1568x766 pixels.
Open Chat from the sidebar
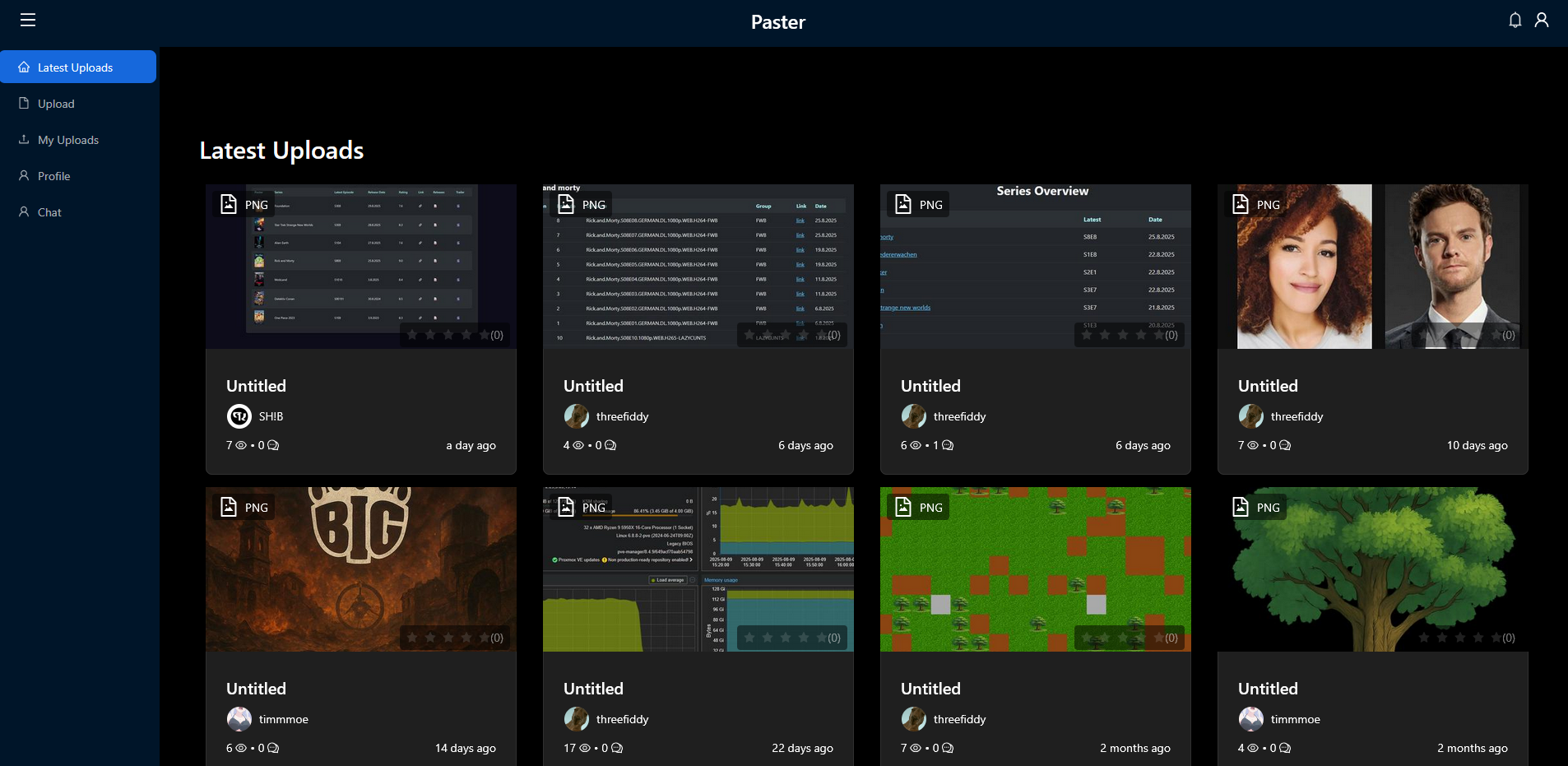click(x=49, y=212)
